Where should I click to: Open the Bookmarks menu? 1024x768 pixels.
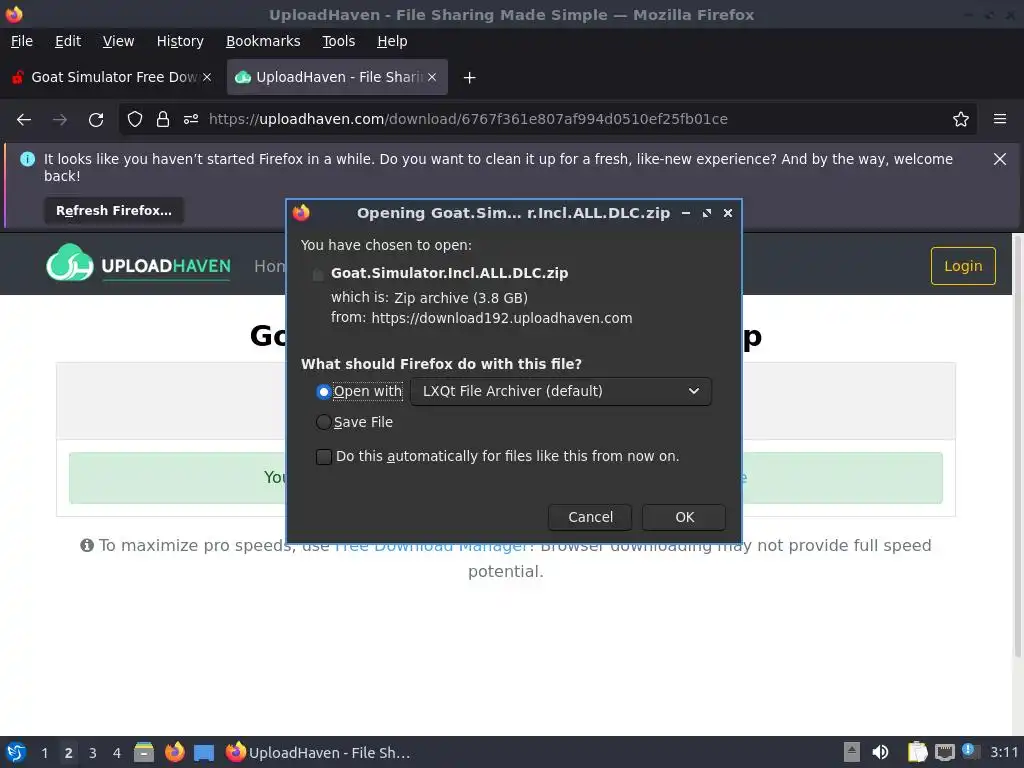tap(263, 41)
